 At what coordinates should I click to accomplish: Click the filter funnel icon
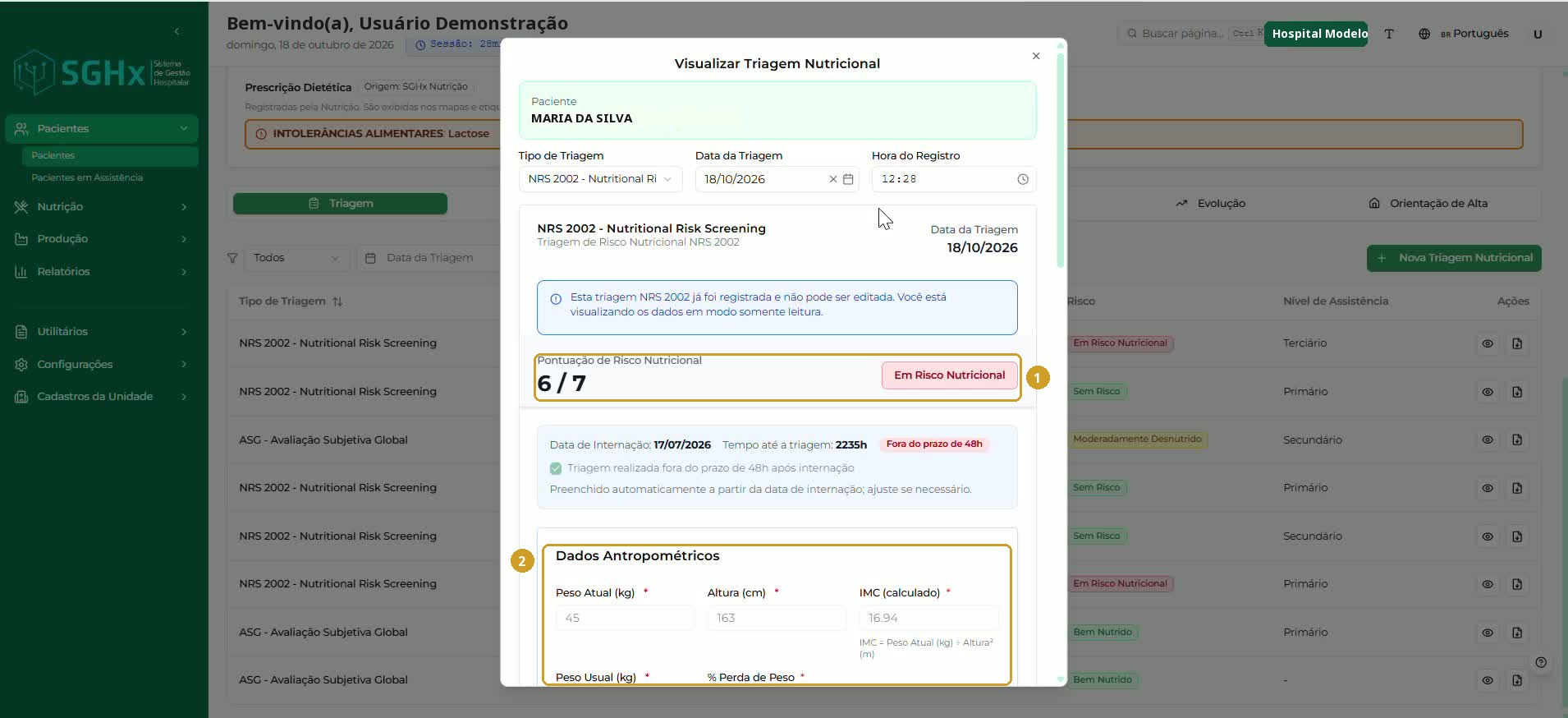click(232, 258)
